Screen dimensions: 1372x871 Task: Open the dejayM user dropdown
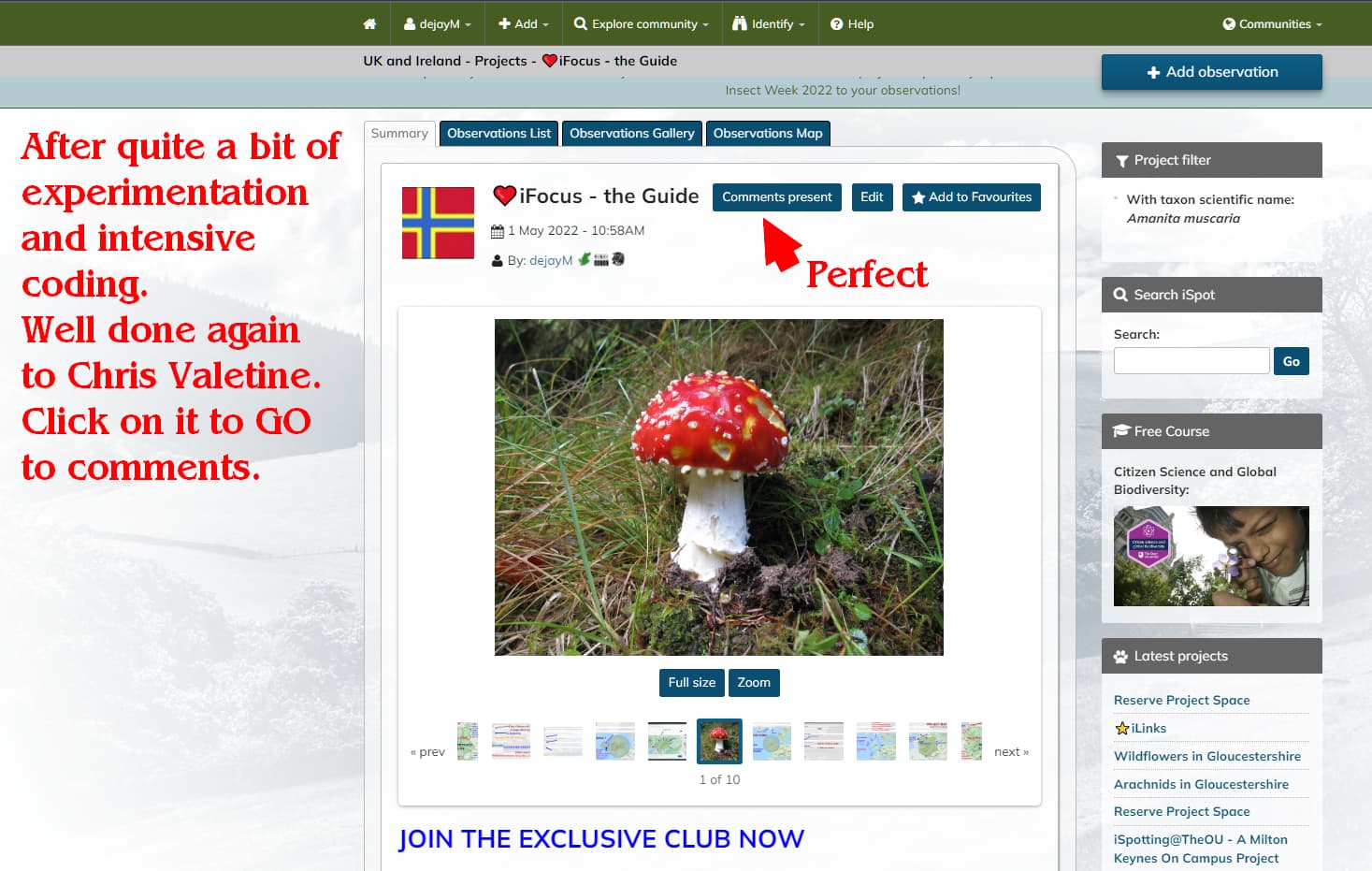437,23
